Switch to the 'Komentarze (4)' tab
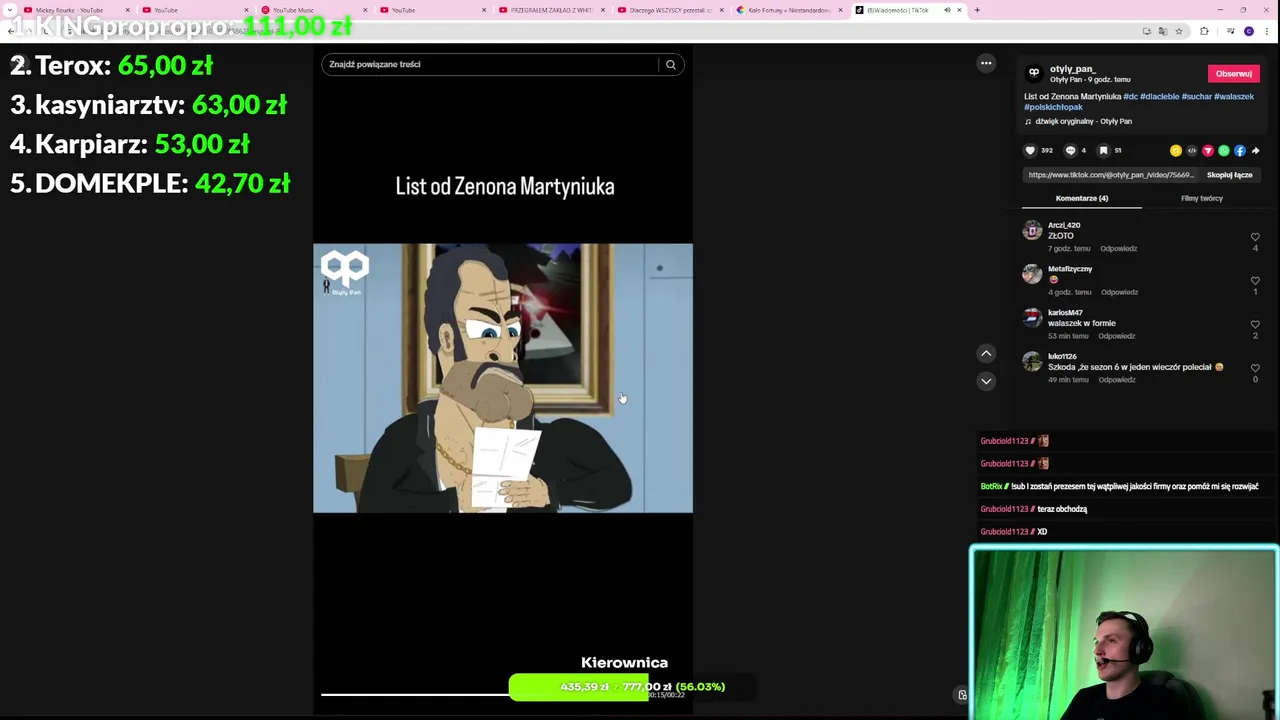 tap(1082, 198)
